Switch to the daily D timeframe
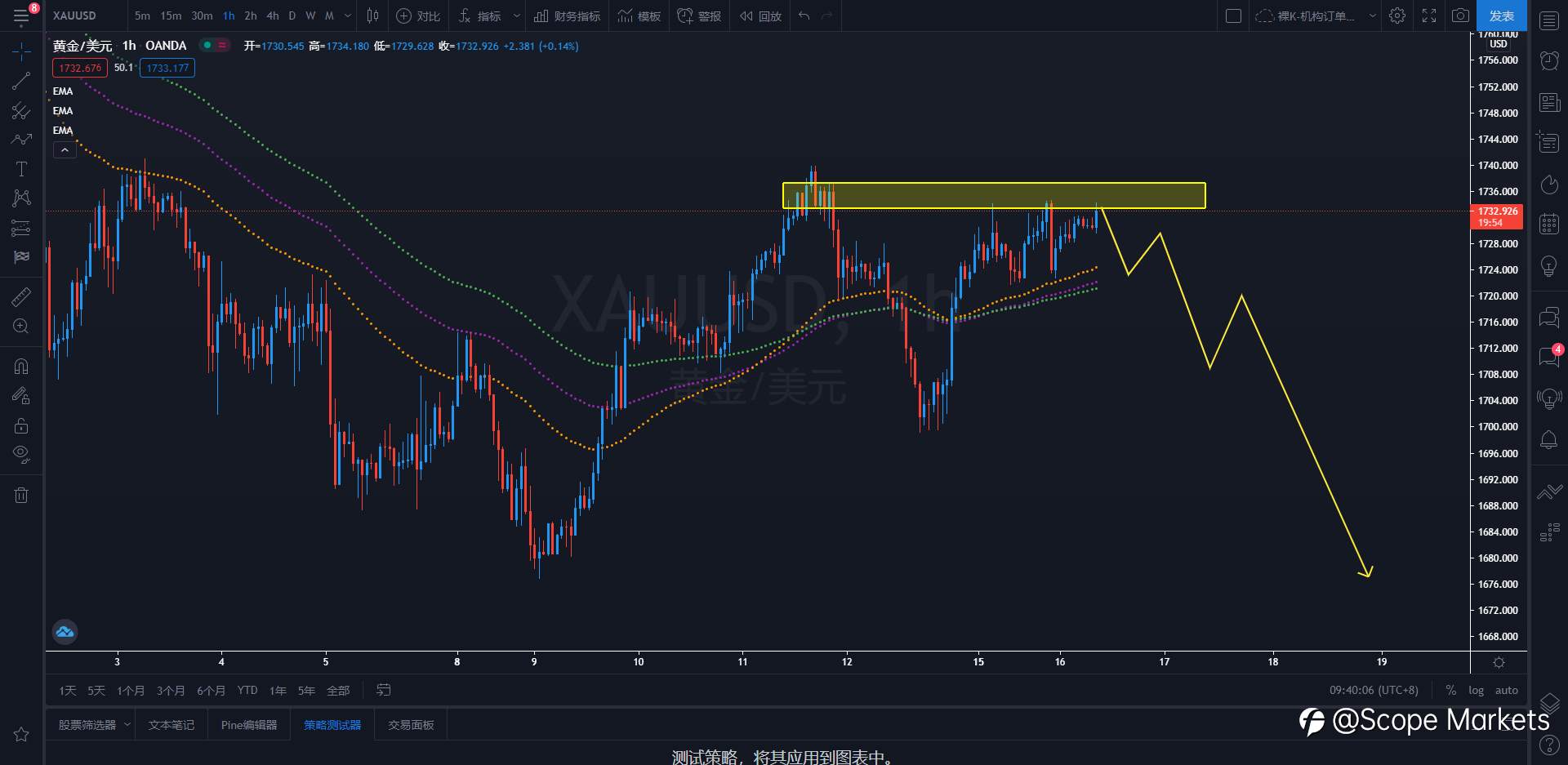The width and height of the screenshot is (1568, 765). point(292,16)
